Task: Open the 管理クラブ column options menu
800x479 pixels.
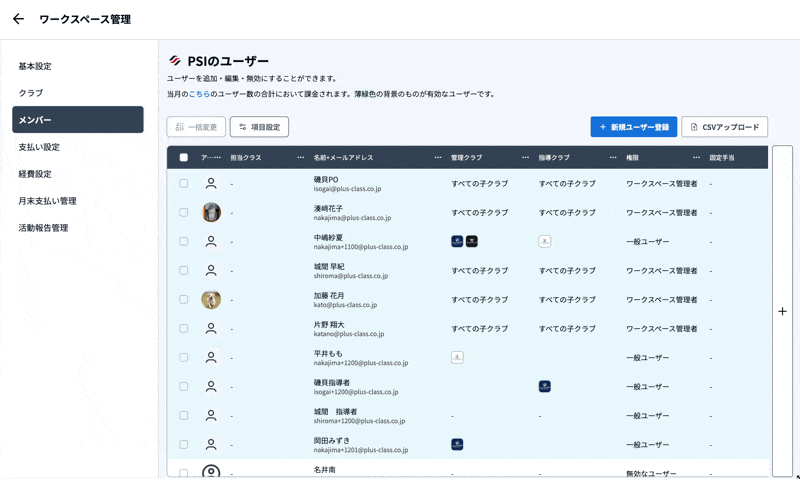Action: point(525,158)
